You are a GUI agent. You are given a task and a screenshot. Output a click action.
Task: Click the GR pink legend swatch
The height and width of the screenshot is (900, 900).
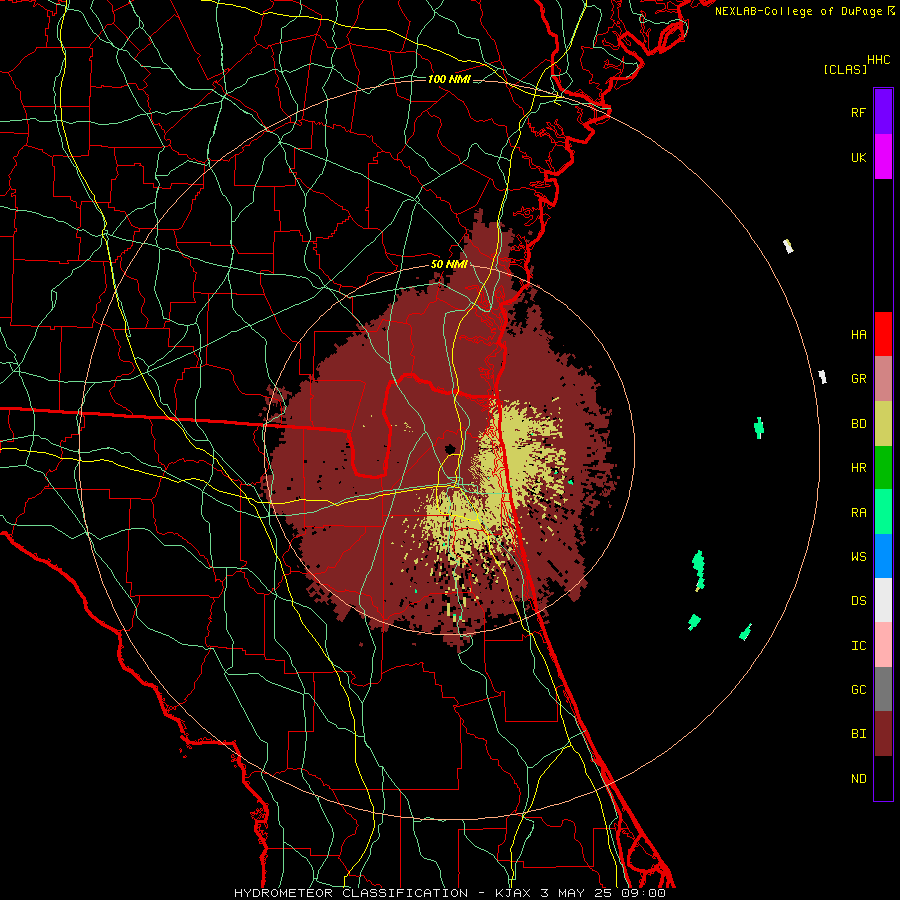[883, 379]
